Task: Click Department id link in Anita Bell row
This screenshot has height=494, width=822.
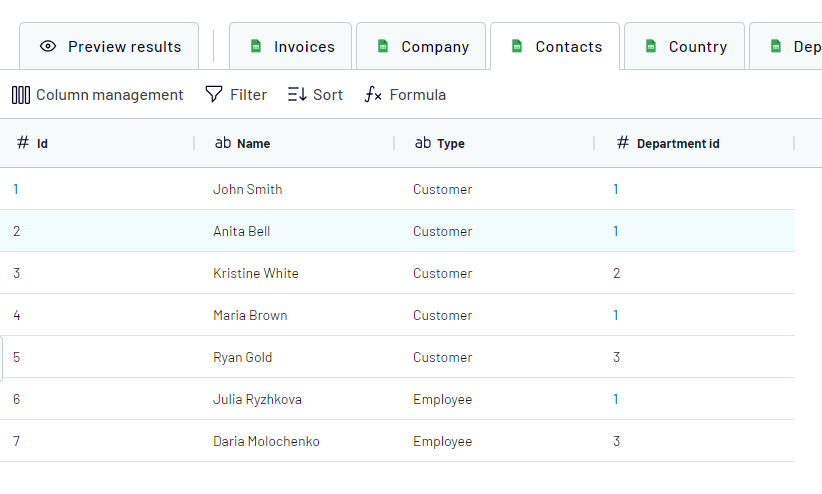Action: [616, 231]
